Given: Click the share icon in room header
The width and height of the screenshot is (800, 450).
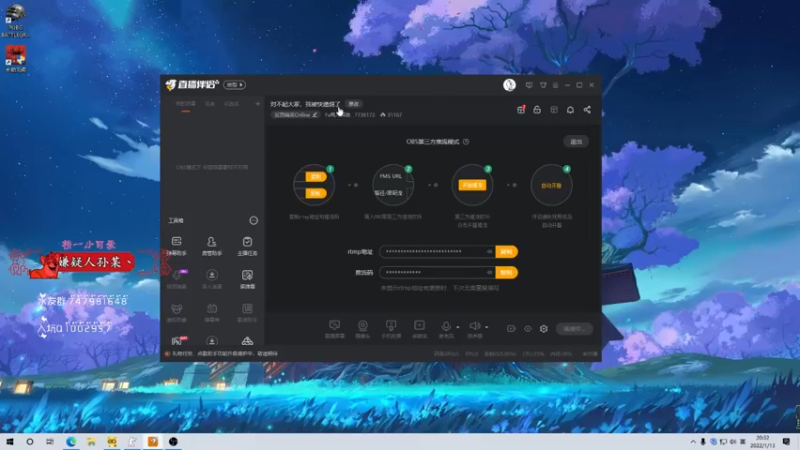Looking at the screenshot, I should click(587, 110).
